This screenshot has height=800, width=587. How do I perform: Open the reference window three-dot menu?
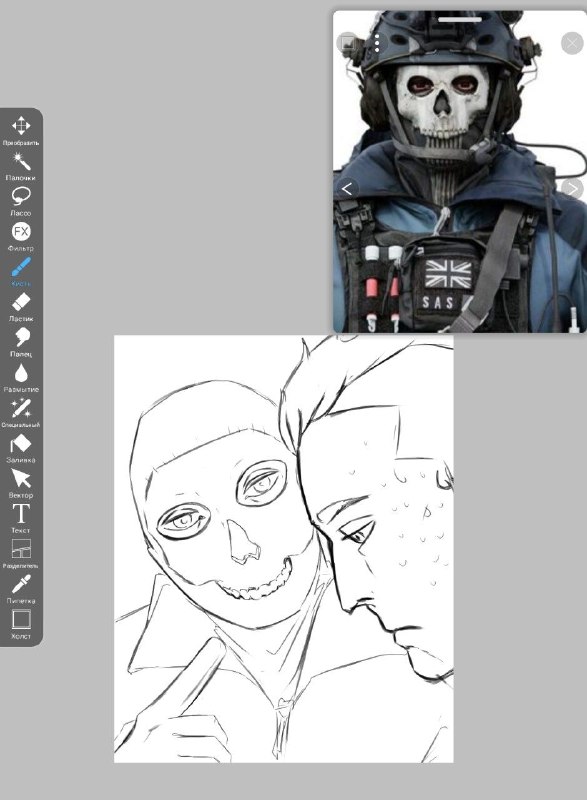pyautogui.click(x=377, y=43)
